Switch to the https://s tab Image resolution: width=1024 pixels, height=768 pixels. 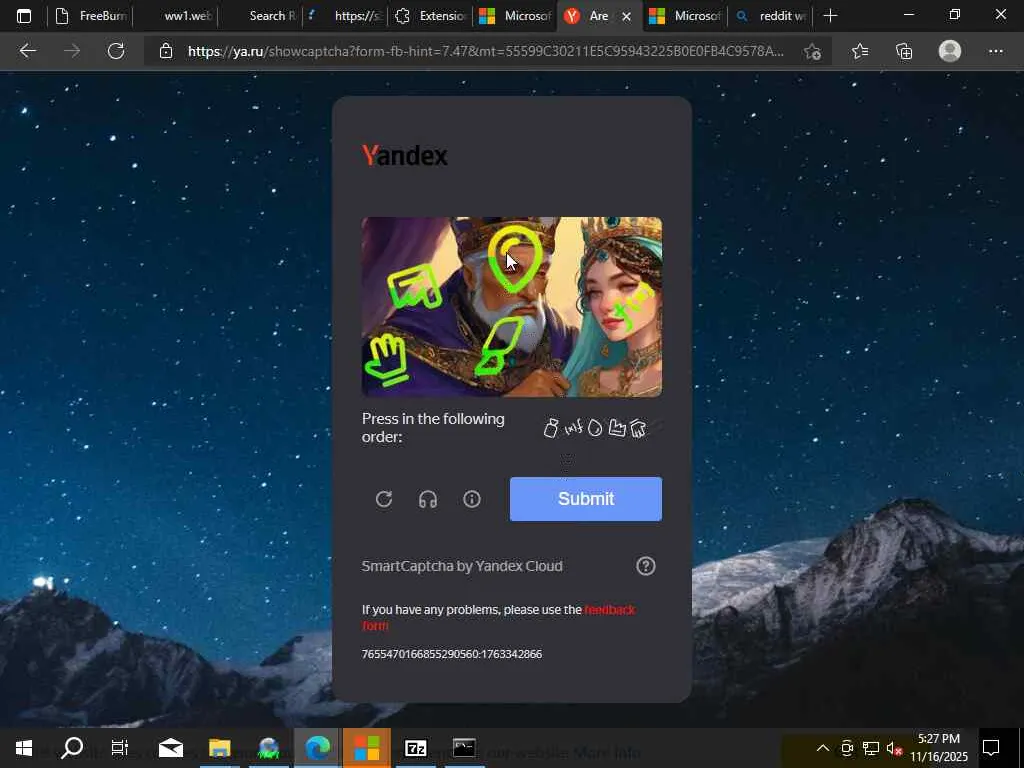345,16
